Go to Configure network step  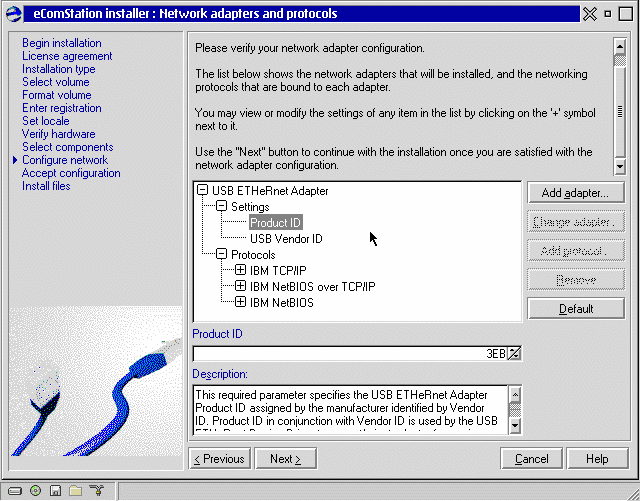(65, 160)
